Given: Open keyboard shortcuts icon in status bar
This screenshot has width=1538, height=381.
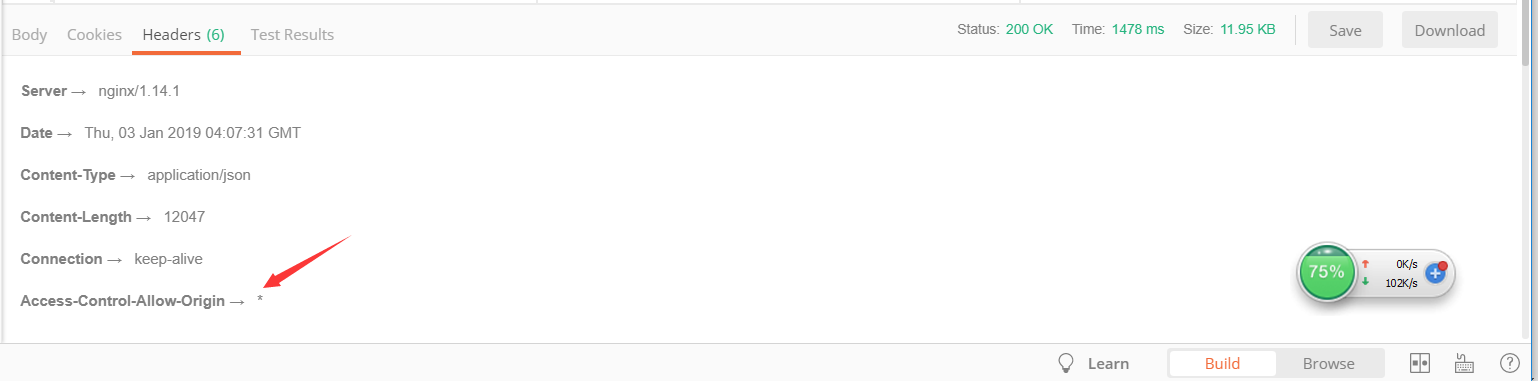Looking at the screenshot, I should (1465, 363).
